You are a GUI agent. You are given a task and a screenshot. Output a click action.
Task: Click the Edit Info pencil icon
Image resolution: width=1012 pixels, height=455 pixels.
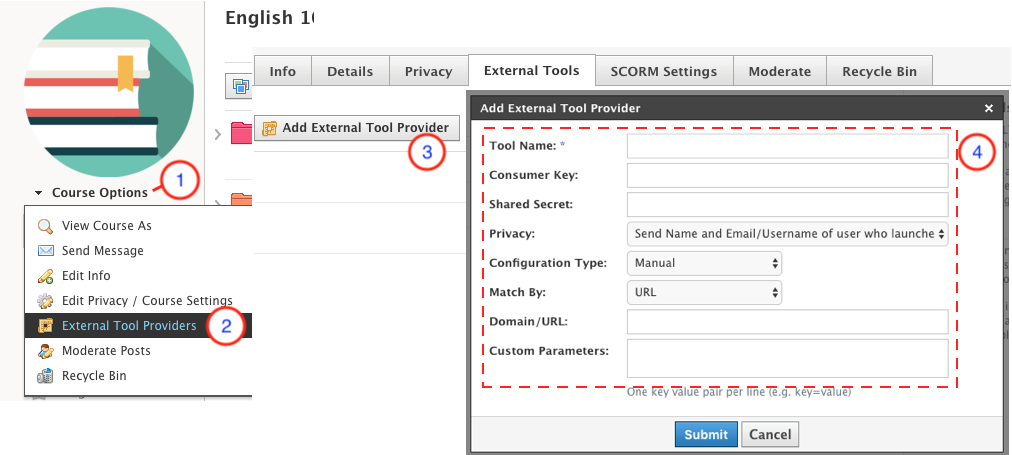(x=45, y=276)
